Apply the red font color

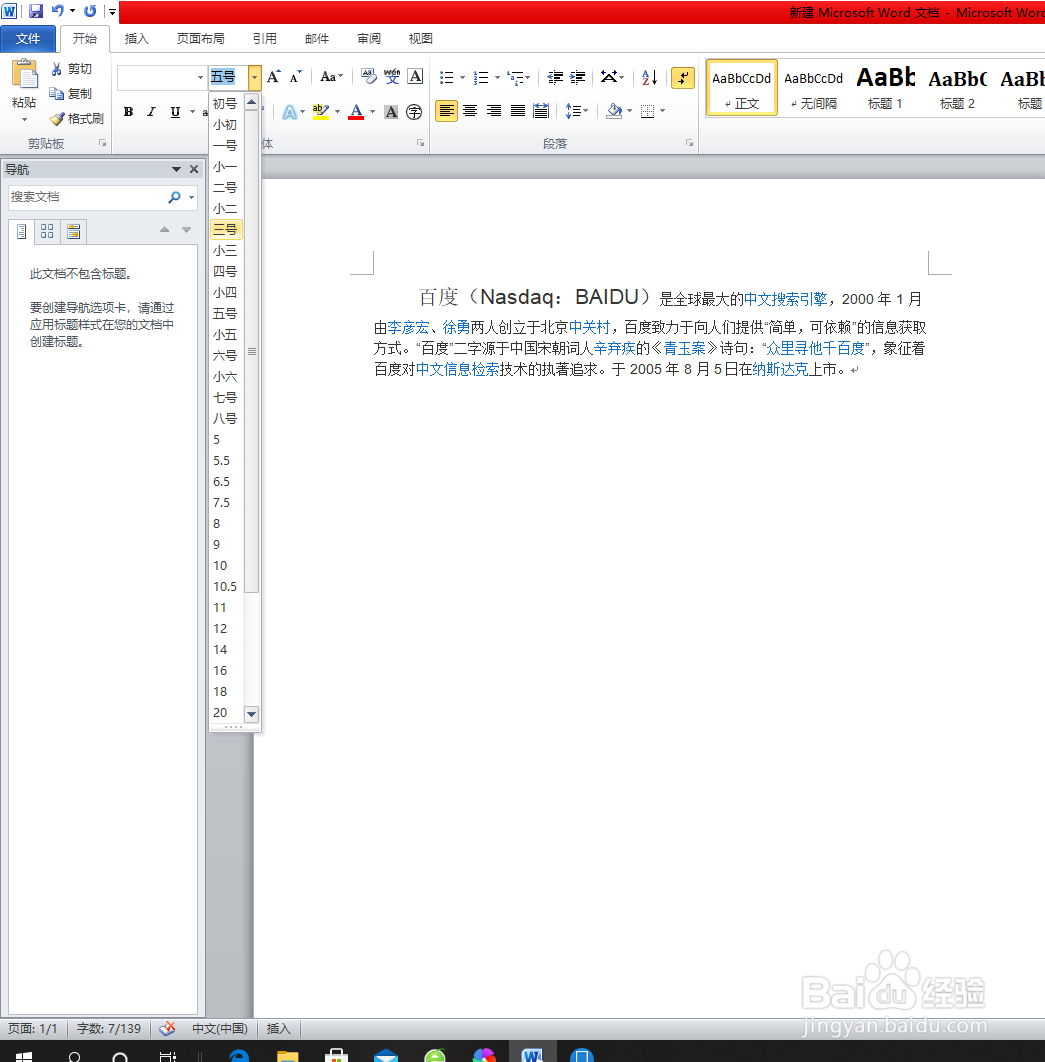tap(356, 112)
